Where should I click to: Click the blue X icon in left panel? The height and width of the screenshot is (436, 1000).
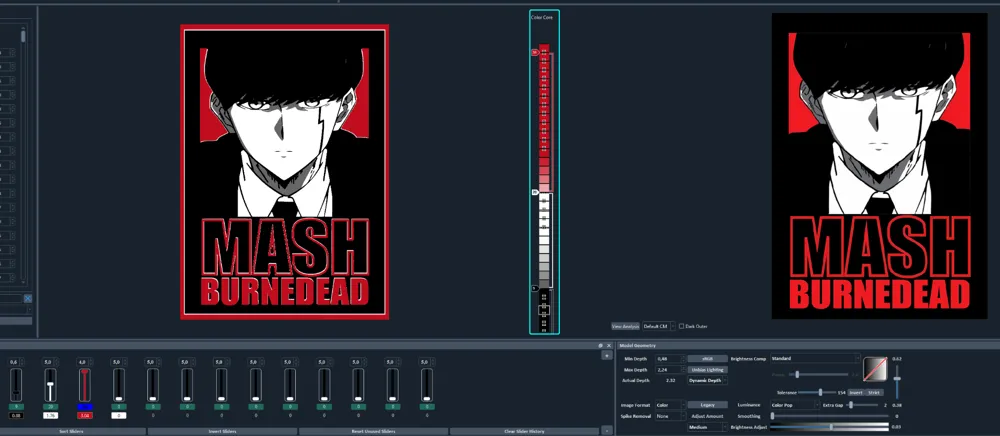[28, 298]
